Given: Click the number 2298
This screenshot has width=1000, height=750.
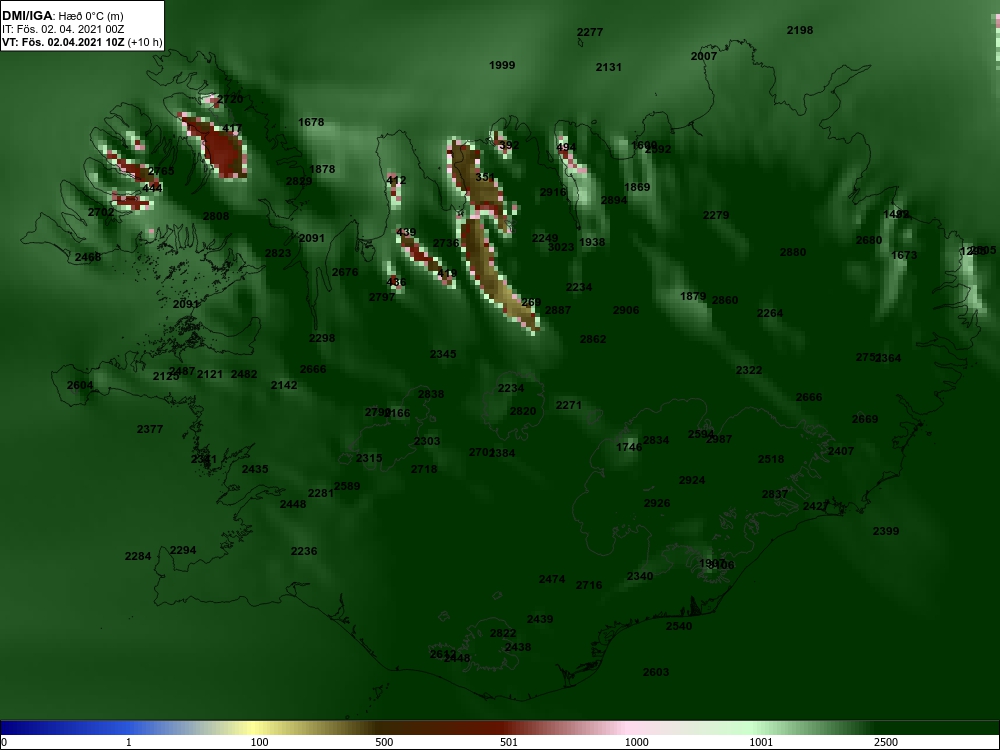Looking at the screenshot, I should coord(322,338).
